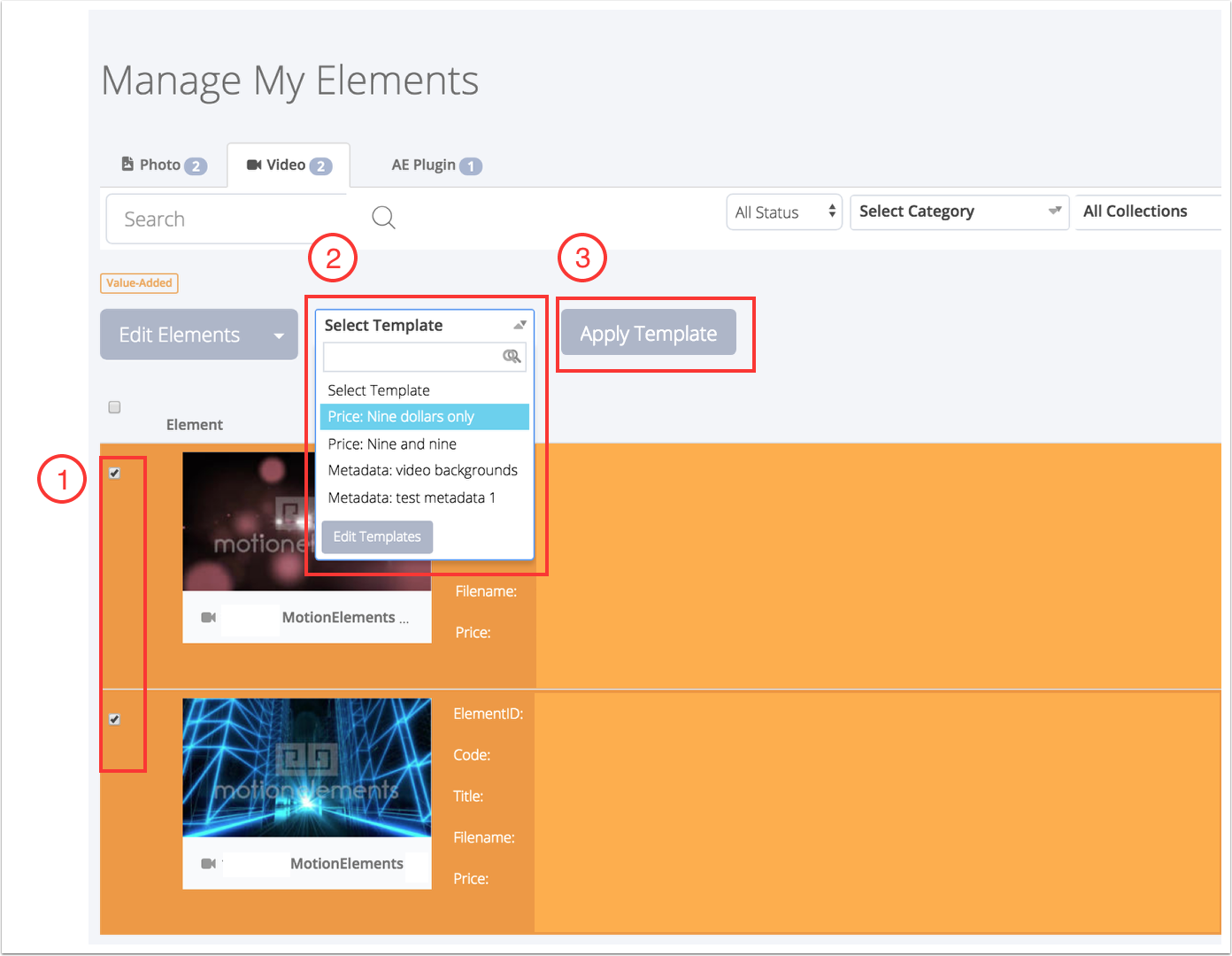Click the template search magnifier icon

(x=512, y=356)
